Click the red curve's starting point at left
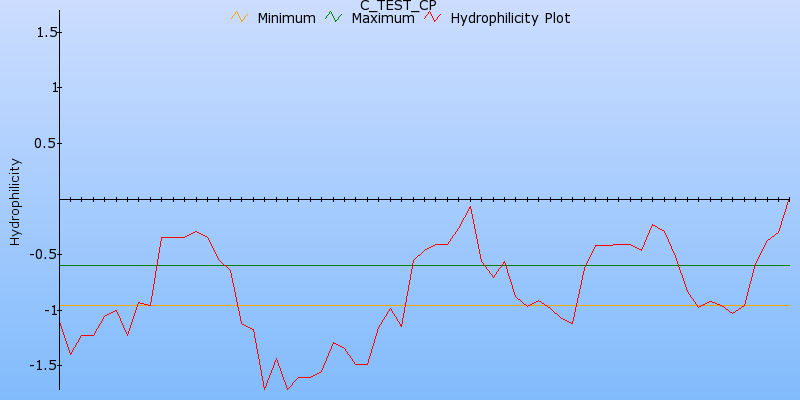Viewport: 800px width, 400px height. [60, 323]
